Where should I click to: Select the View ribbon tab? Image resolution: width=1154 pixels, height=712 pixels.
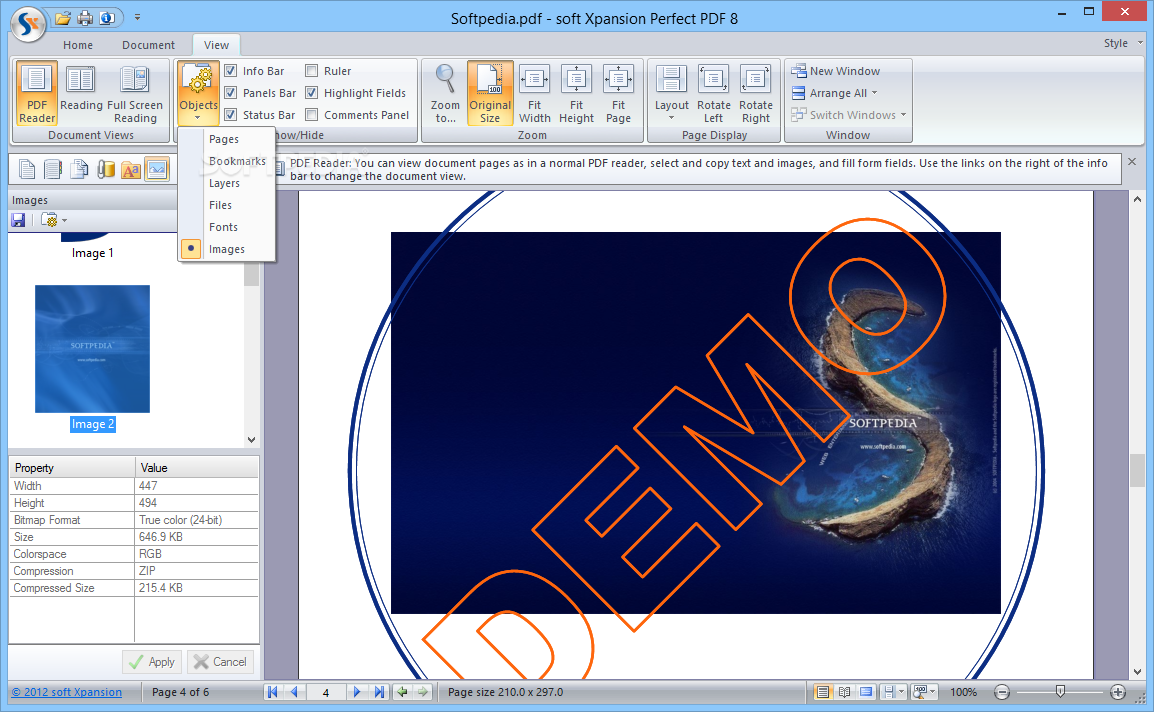216,45
